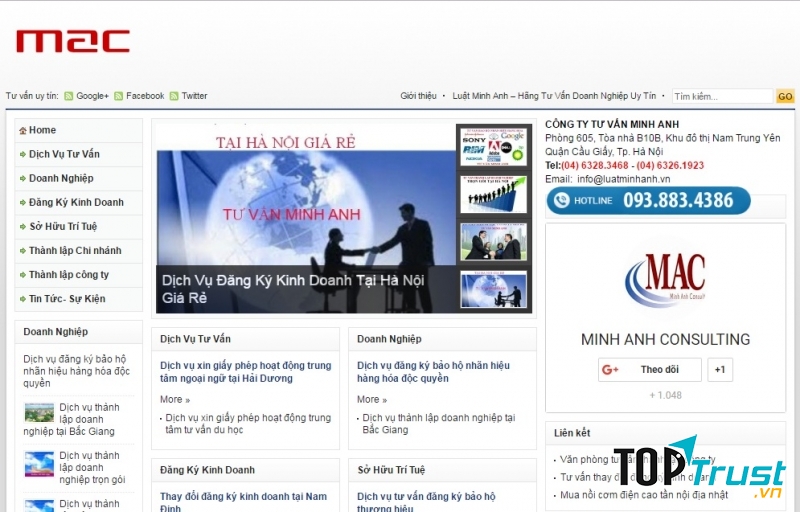Click the + 1.048 follower count
800x512 pixels.
click(665, 395)
